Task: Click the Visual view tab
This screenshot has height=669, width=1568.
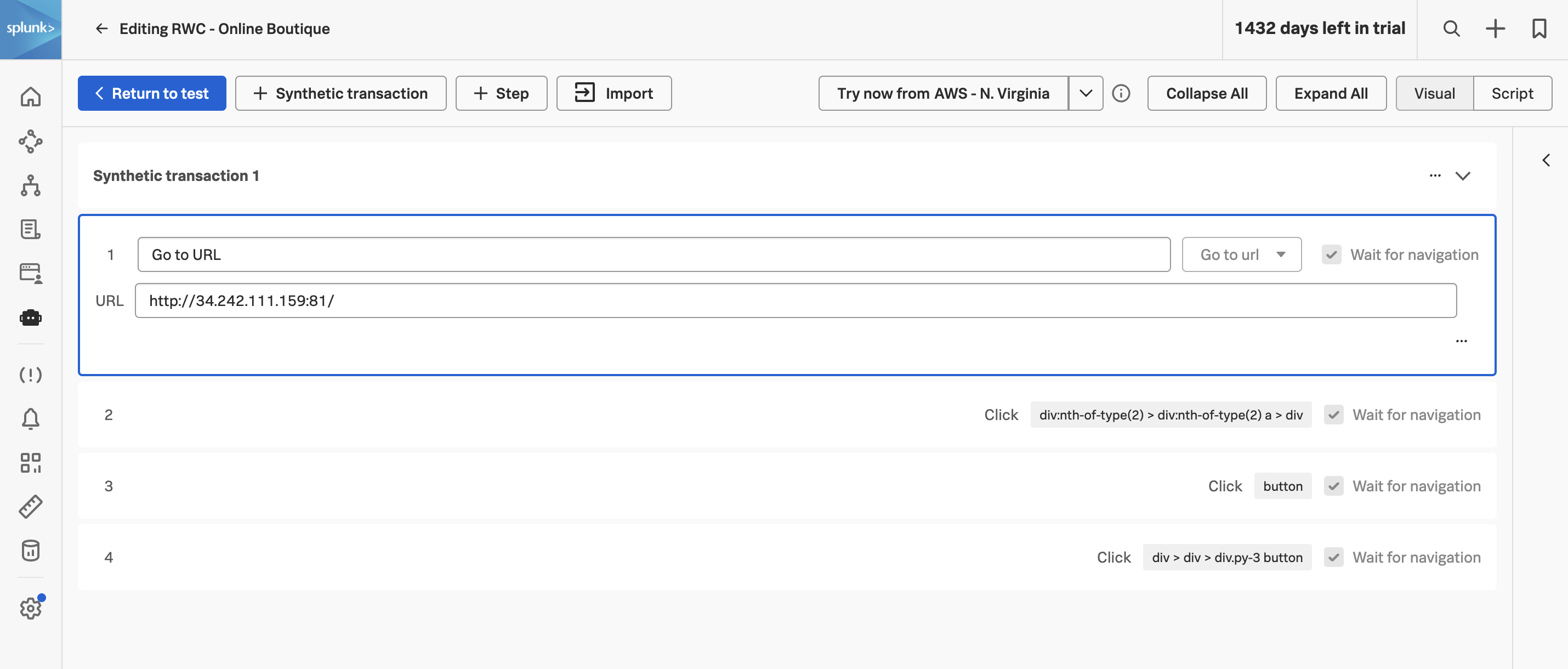Action: (x=1435, y=92)
